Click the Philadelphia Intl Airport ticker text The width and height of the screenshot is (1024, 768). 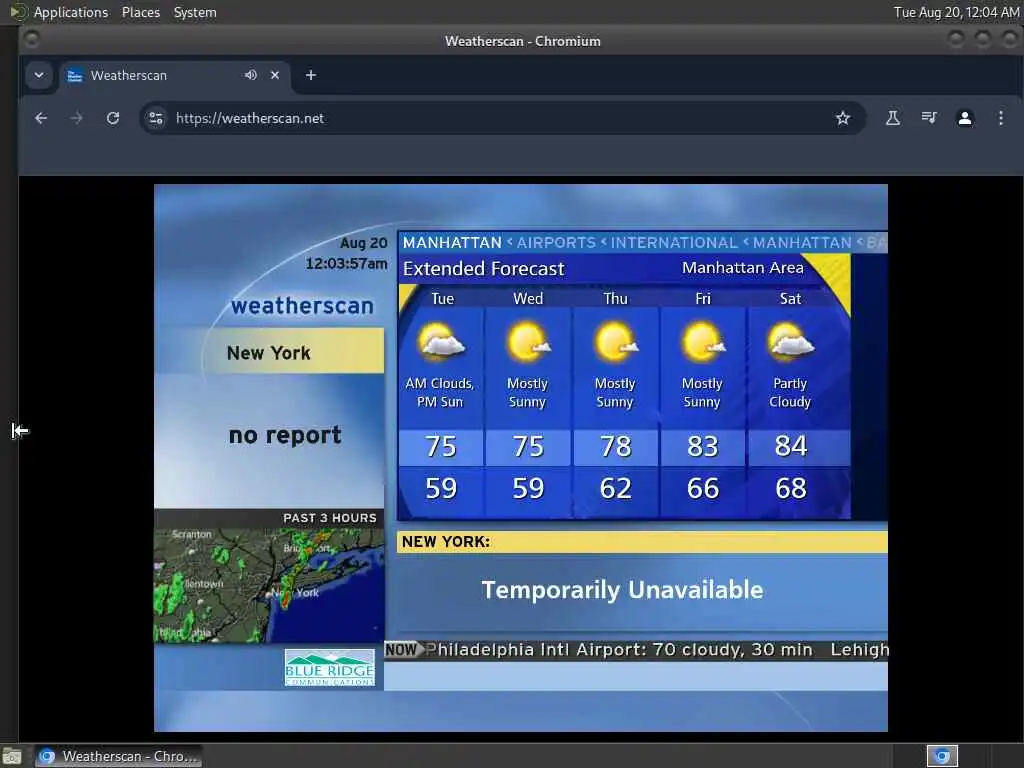[618, 650]
